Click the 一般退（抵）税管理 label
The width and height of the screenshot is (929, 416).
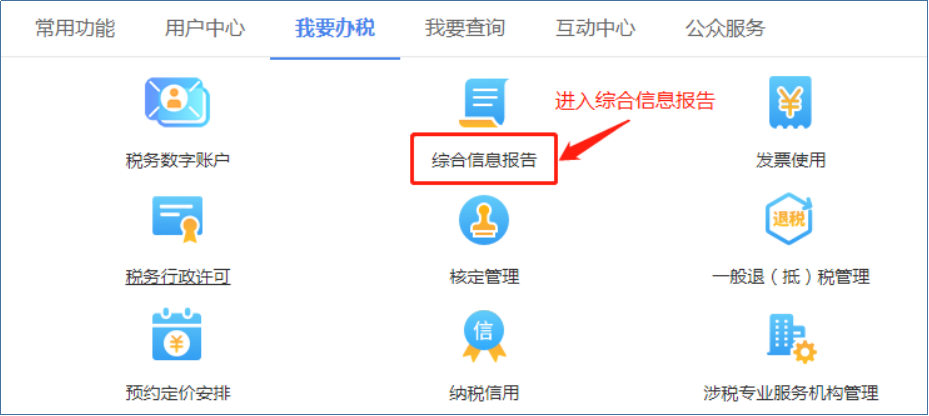coord(791,276)
